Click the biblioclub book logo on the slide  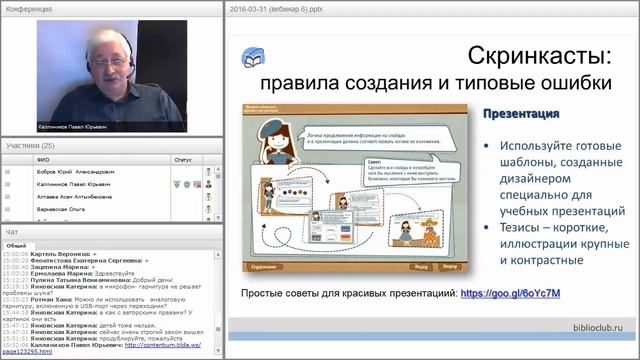[x=253, y=57]
